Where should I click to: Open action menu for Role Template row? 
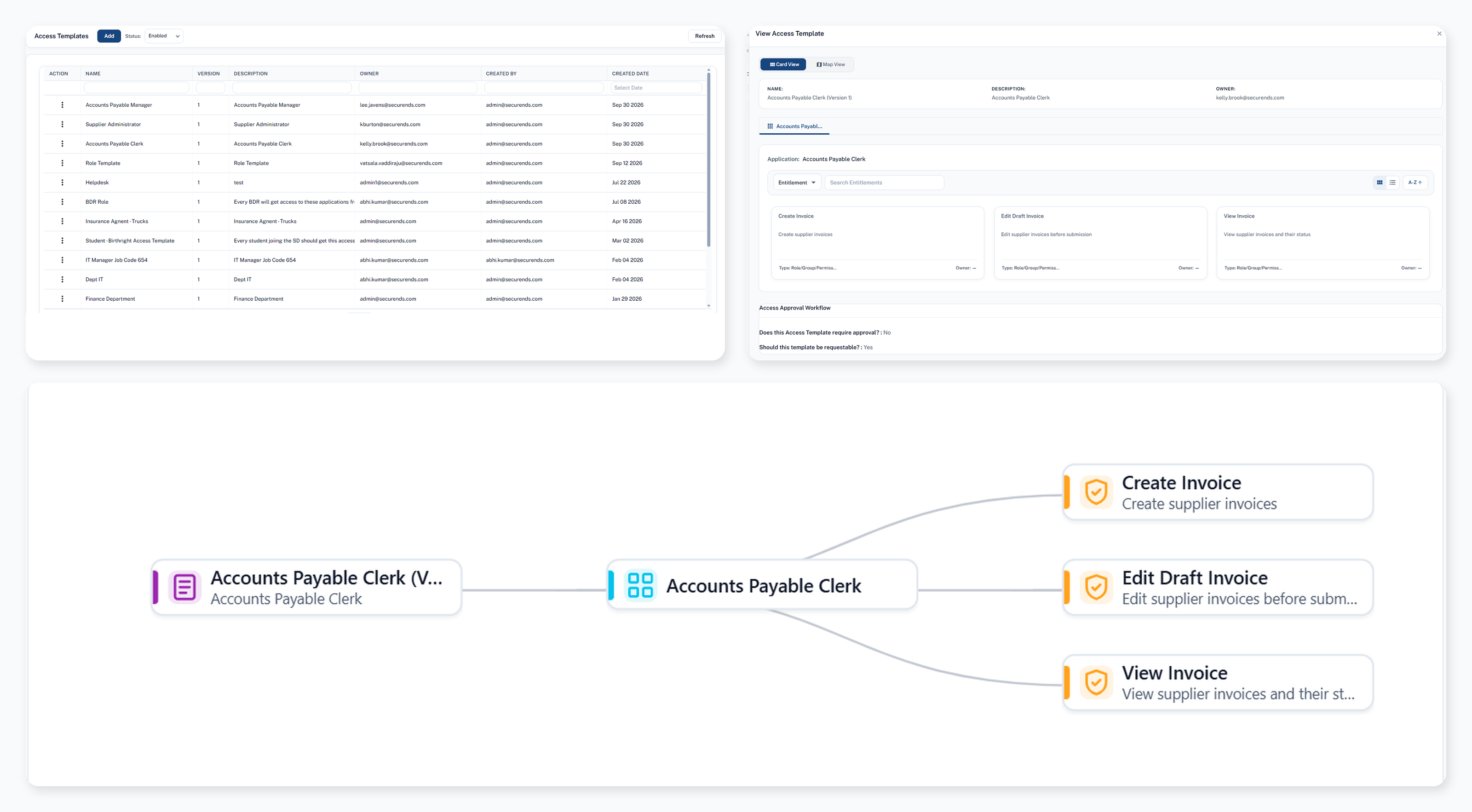pos(62,163)
